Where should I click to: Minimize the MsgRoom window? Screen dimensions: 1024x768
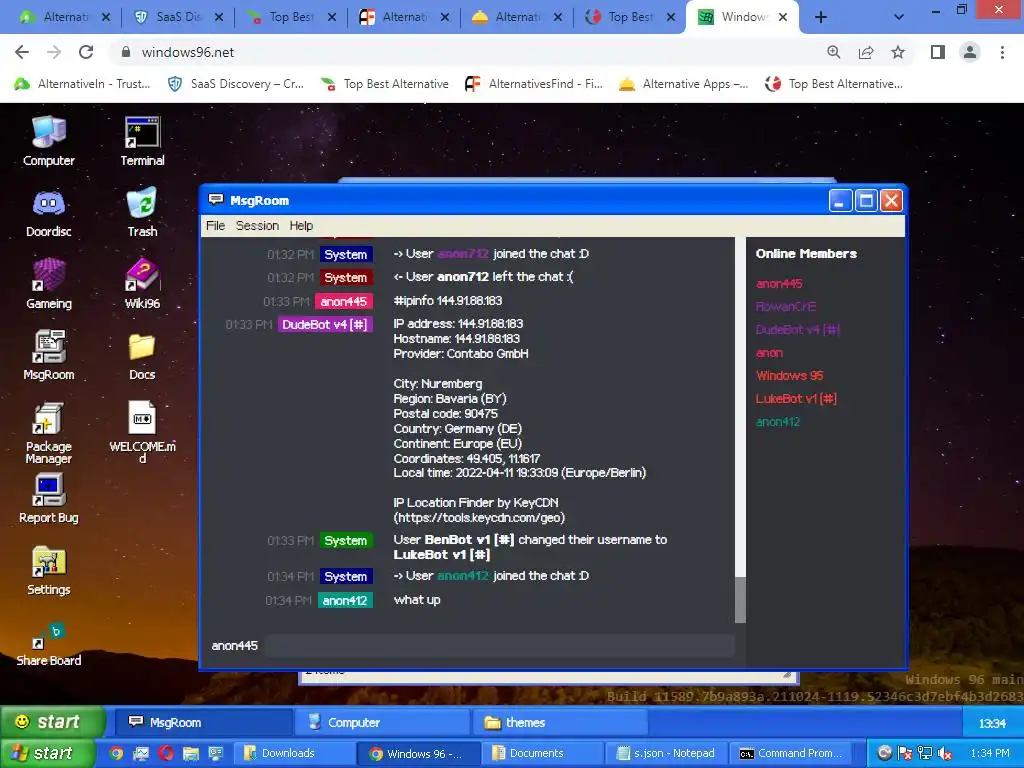point(840,200)
